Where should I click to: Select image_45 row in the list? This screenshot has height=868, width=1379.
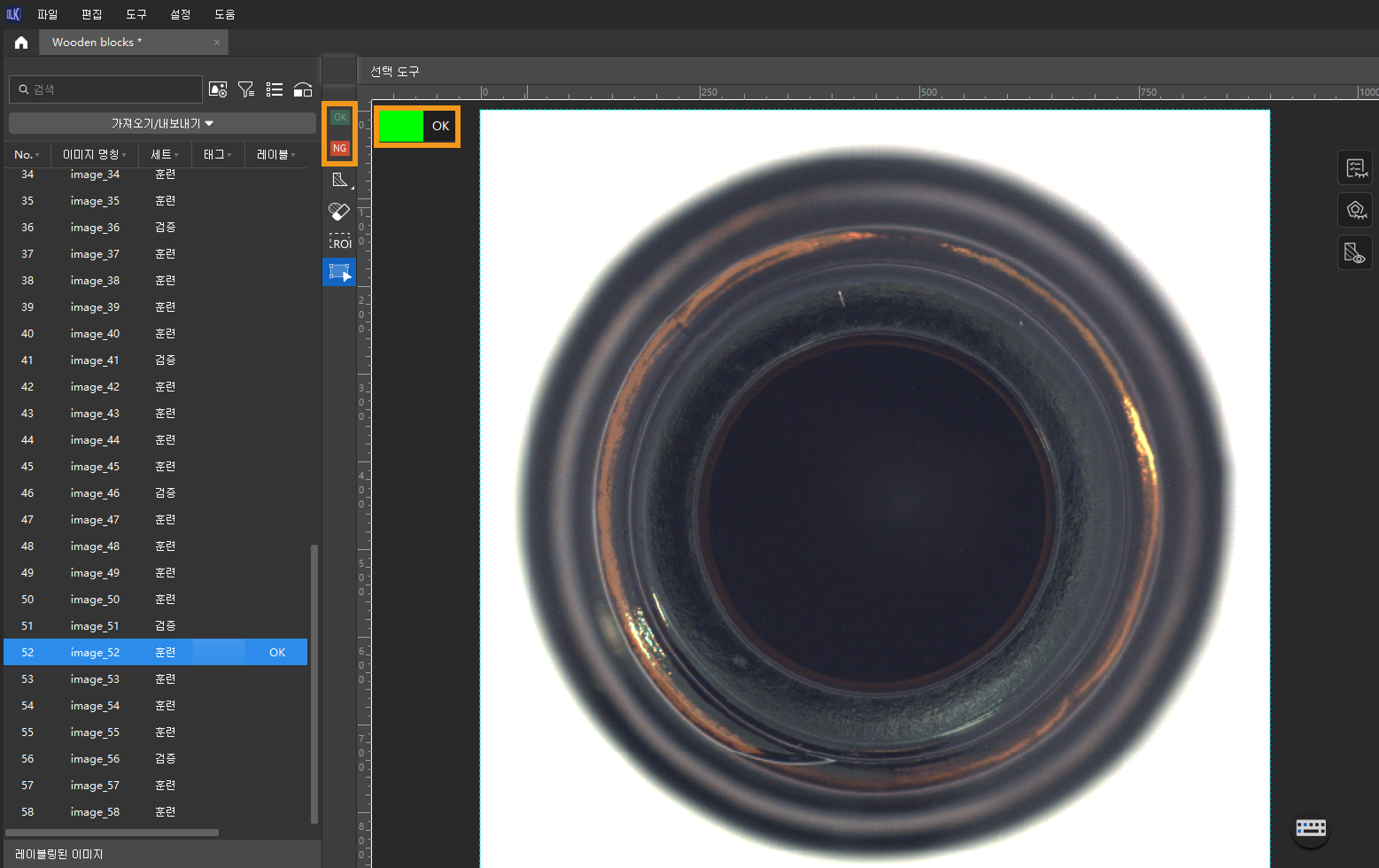(156, 467)
